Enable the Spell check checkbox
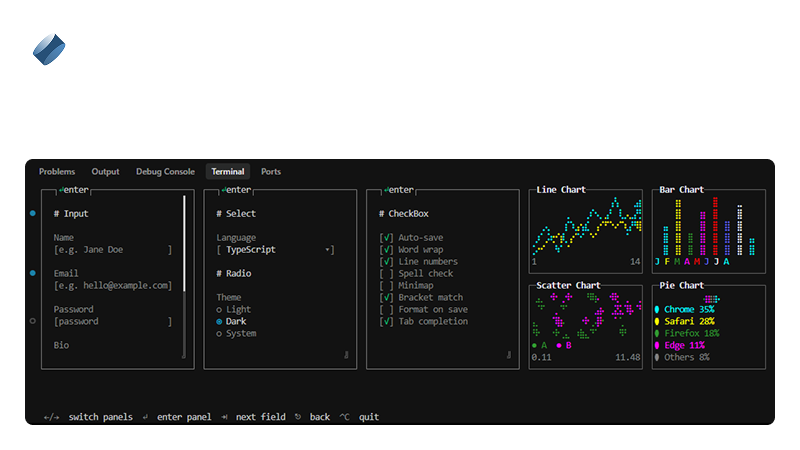This screenshot has height=450, width=800. click(x=386, y=274)
